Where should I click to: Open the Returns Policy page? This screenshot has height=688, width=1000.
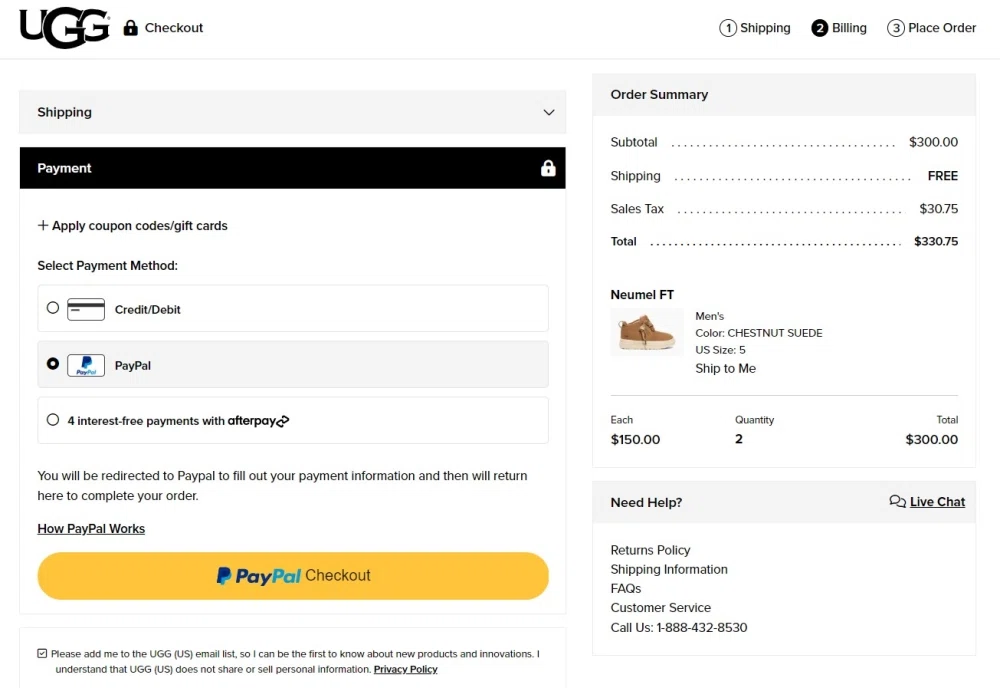[650, 550]
